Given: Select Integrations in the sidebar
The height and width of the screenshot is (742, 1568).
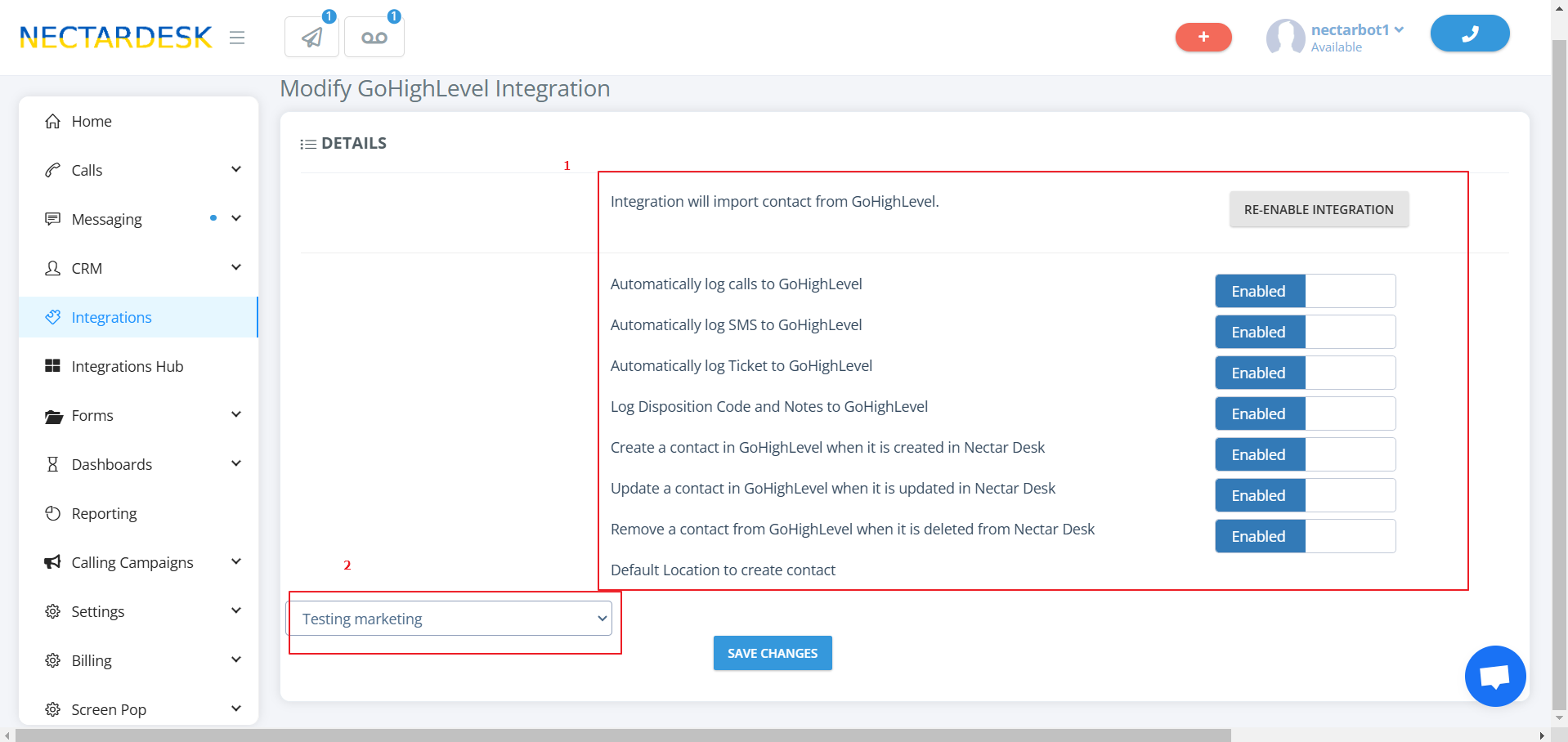Looking at the screenshot, I should point(111,317).
